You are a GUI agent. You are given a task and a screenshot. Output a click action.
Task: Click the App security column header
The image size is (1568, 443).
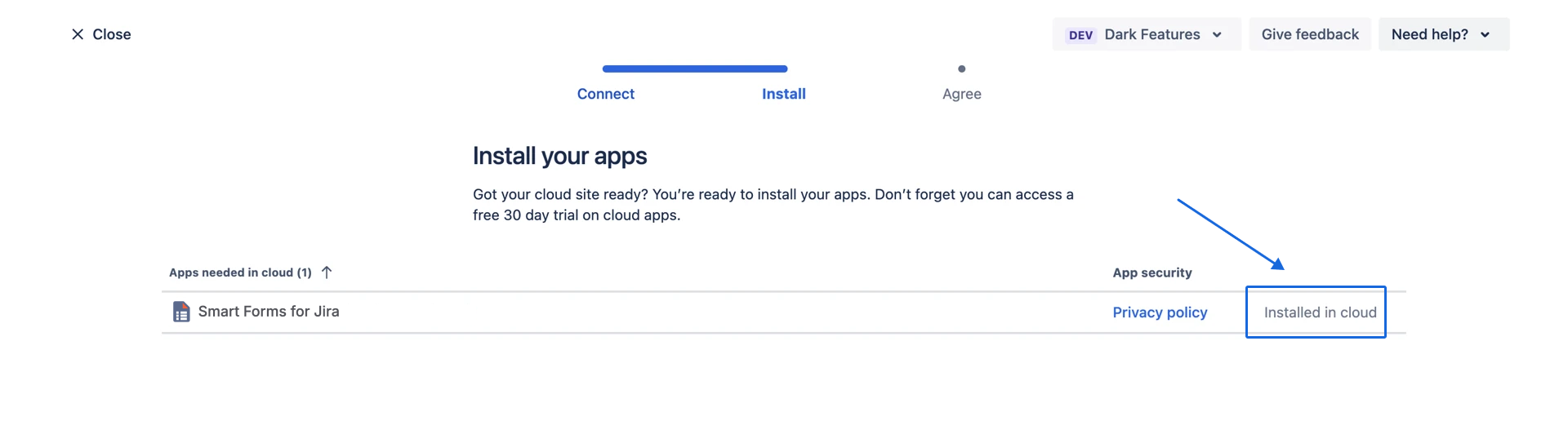1151,272
